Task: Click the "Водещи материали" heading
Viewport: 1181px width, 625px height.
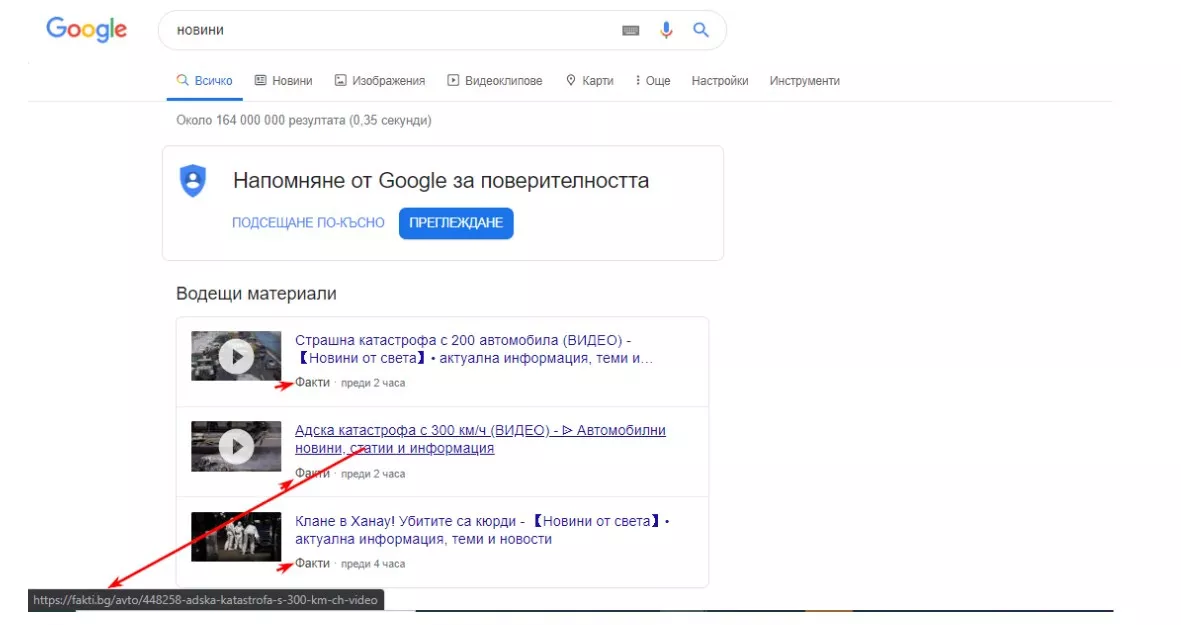Action: click(256, 294)
